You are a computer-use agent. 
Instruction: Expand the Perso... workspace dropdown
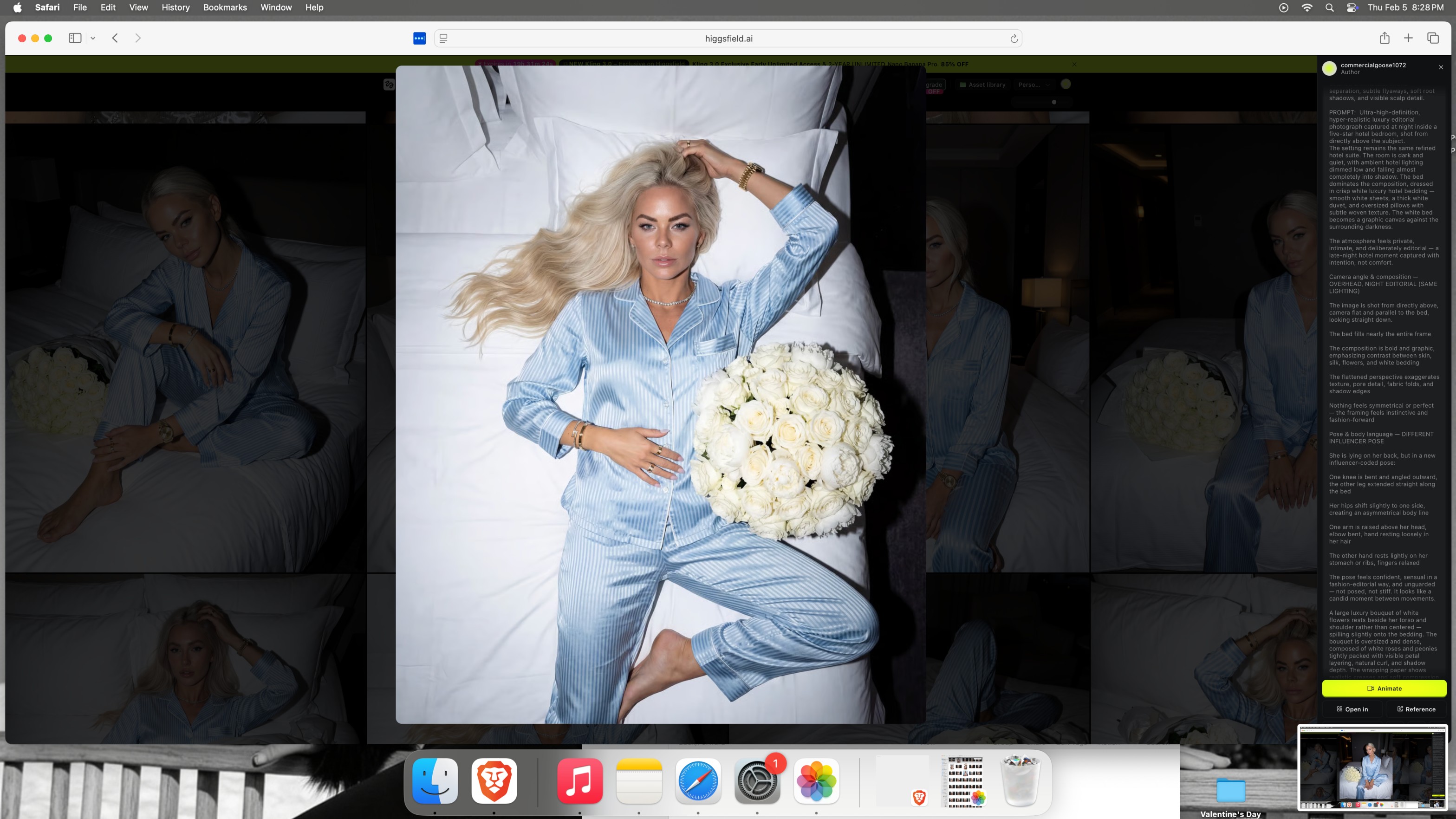click(1034, 85)
